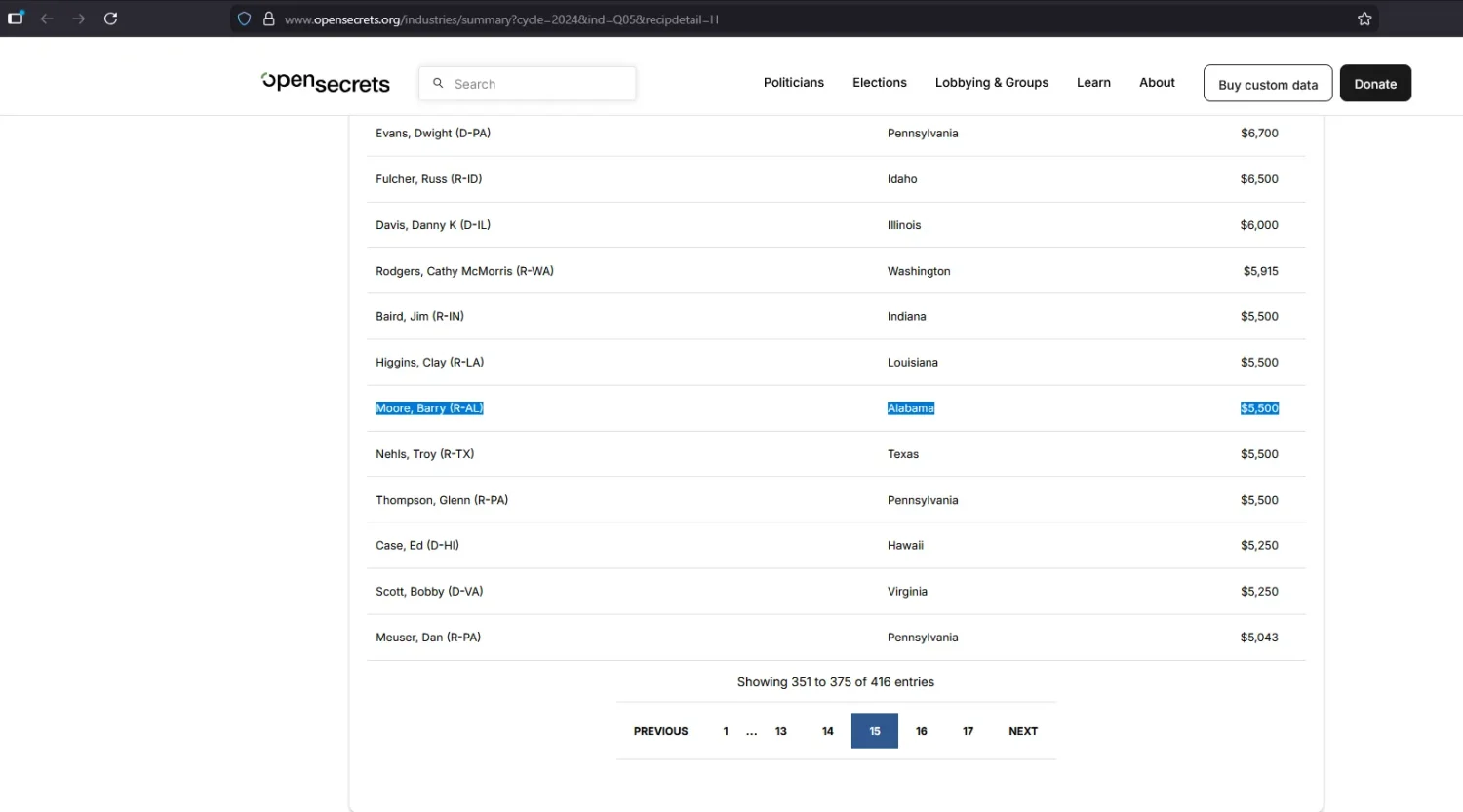Image resolution: width=1463 pixels, height=812 pixels.
Task: Click Nehls, Troy (R-TX) name
Action: (x=425, y=454)
